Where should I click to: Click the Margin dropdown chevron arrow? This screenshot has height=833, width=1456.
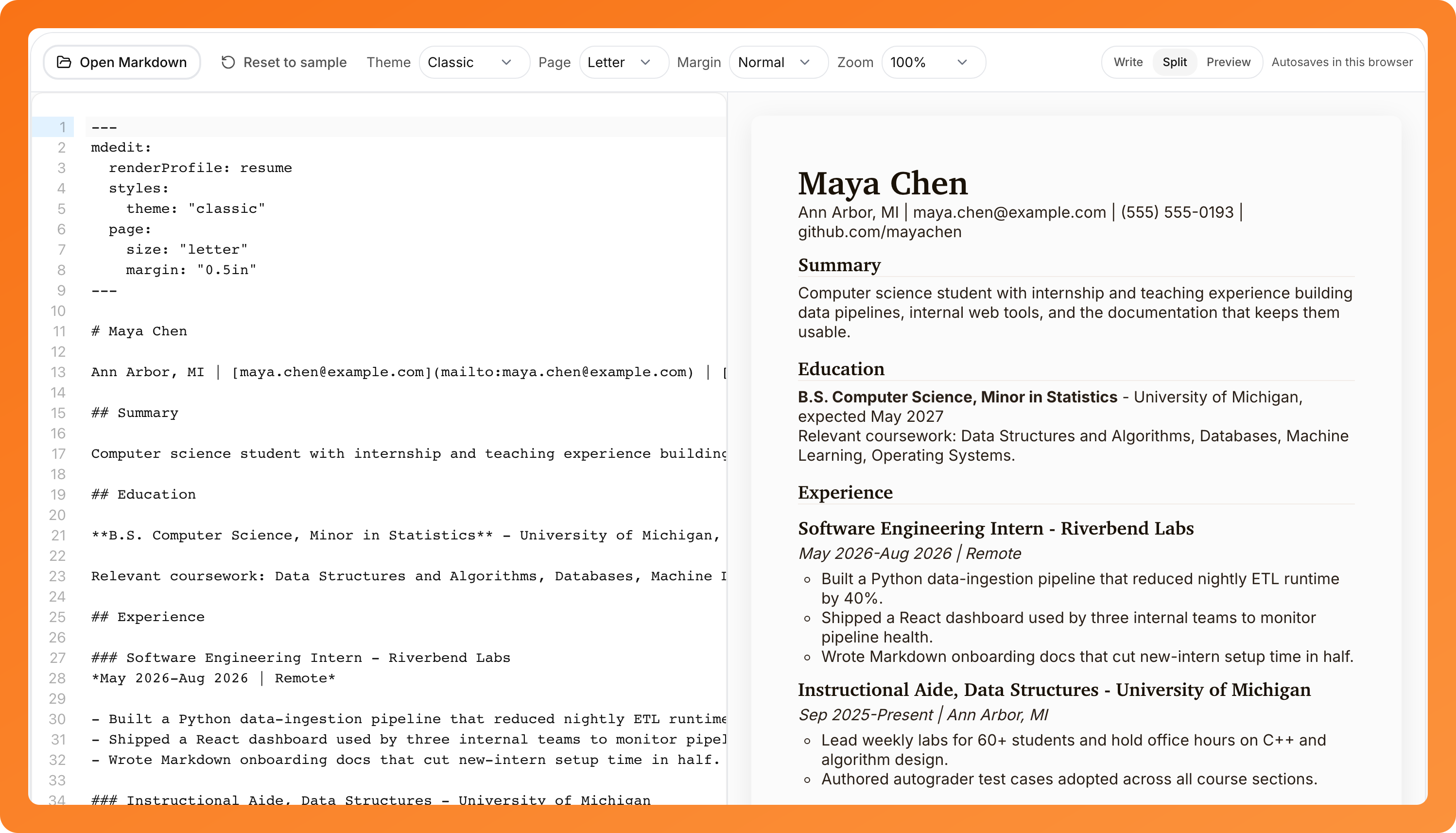(x=805, y=62)
